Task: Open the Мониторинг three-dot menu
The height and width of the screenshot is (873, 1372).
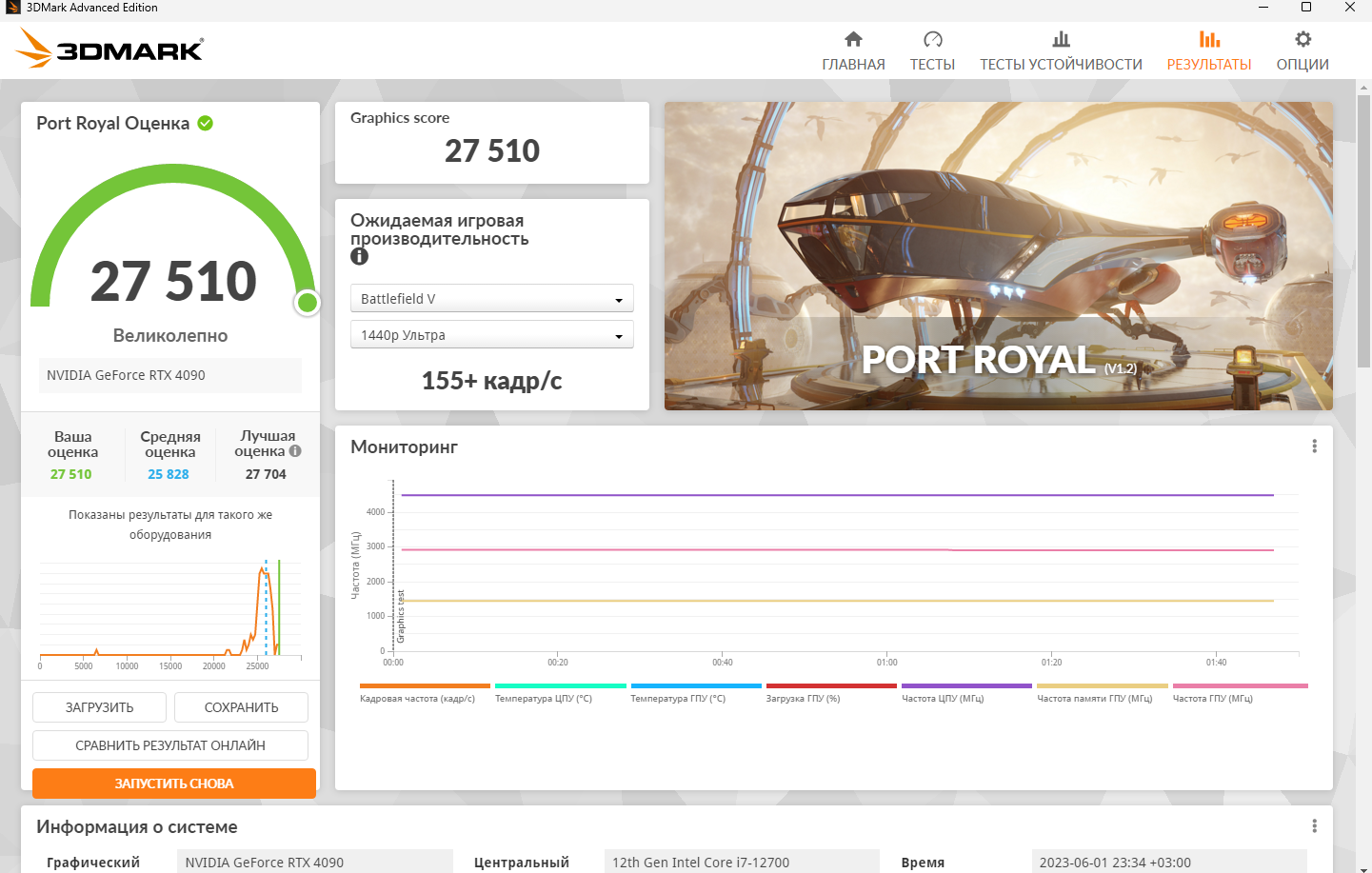Action: pos(1314,446)
